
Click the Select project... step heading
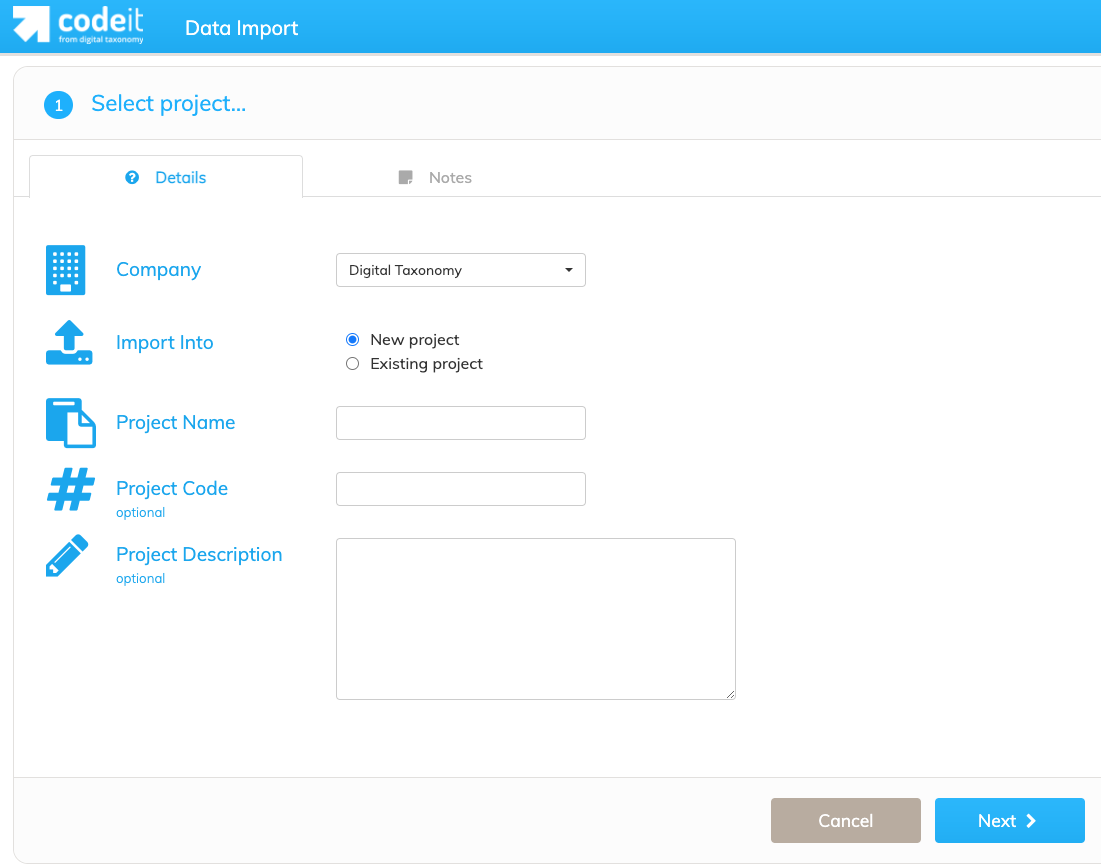coord(169,104)
